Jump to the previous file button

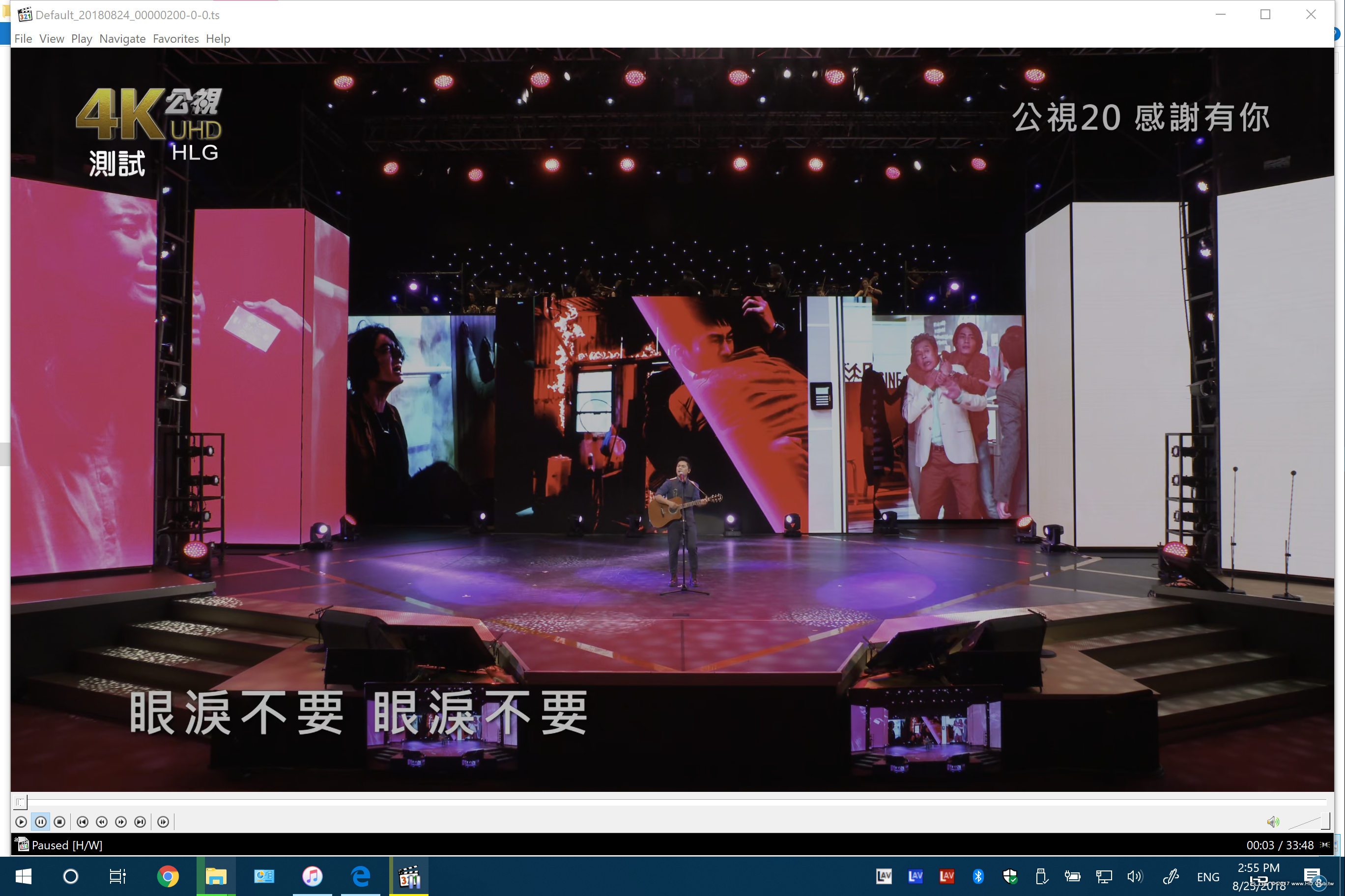coord(83,822)
